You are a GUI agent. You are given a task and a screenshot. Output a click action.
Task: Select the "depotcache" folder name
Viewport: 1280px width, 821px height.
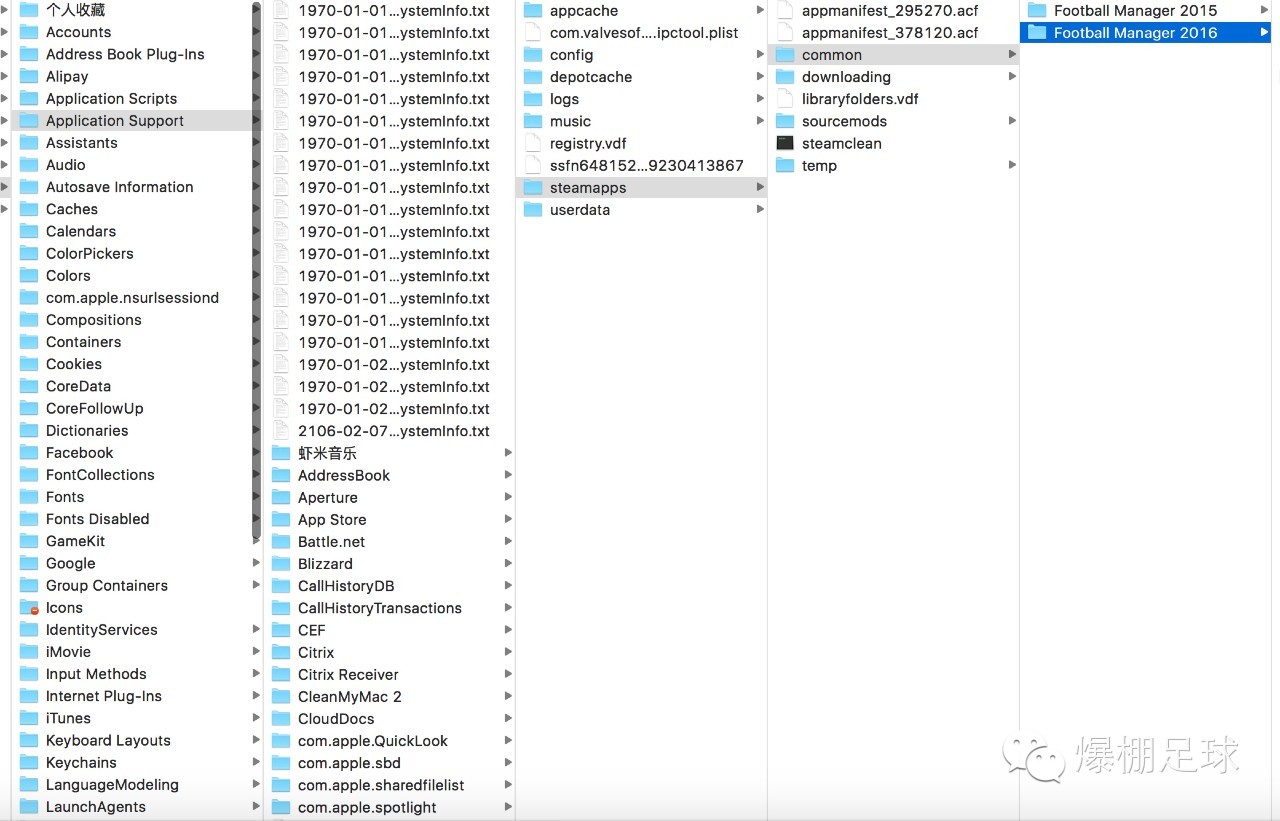click(x=591, y=77)
